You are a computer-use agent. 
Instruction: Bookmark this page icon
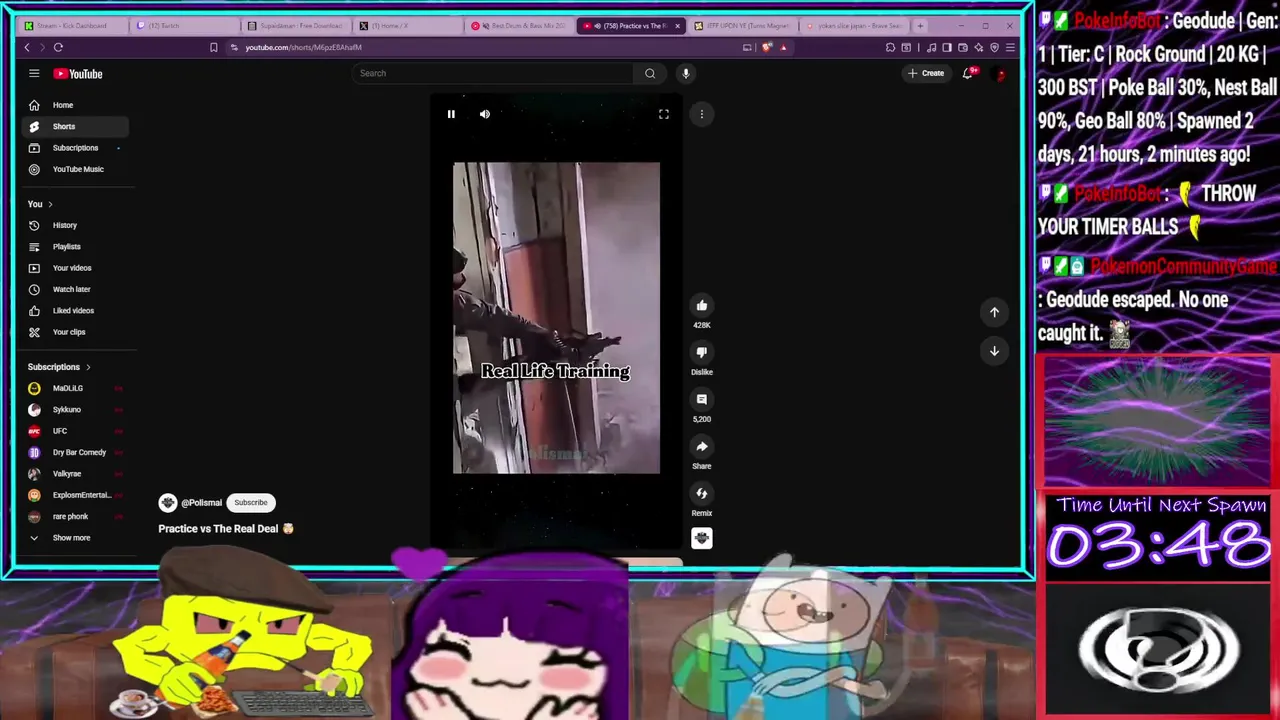click(x=213, y=47)
